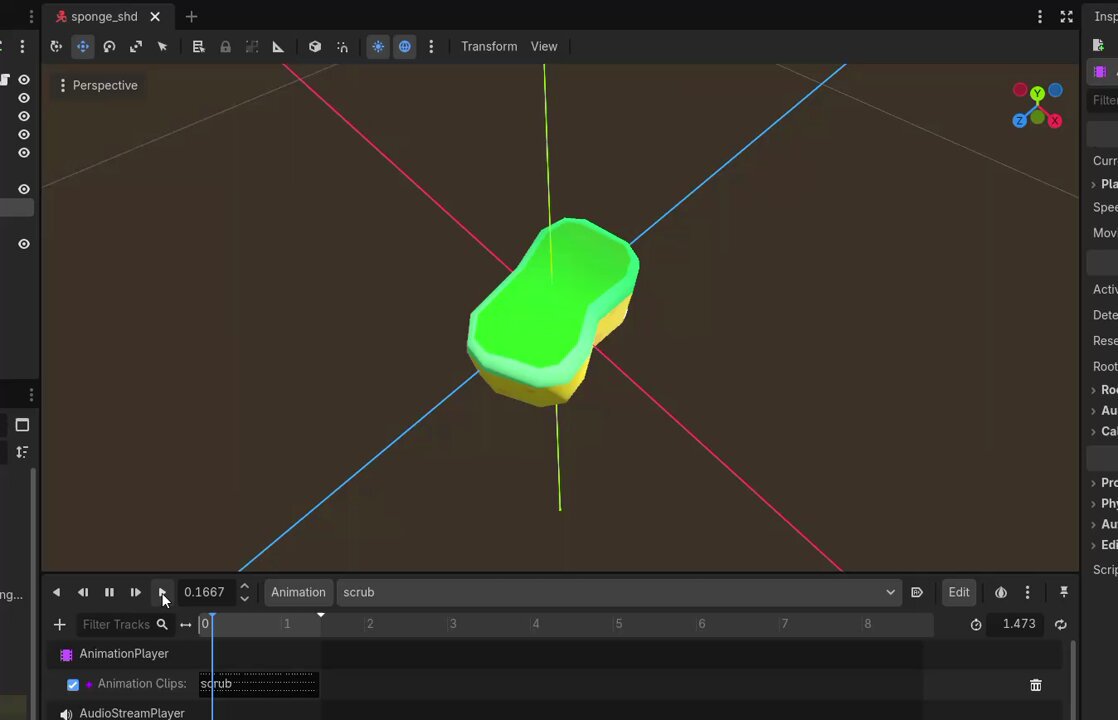Pin the AnimationPlayer panel

pos(1063,592)
